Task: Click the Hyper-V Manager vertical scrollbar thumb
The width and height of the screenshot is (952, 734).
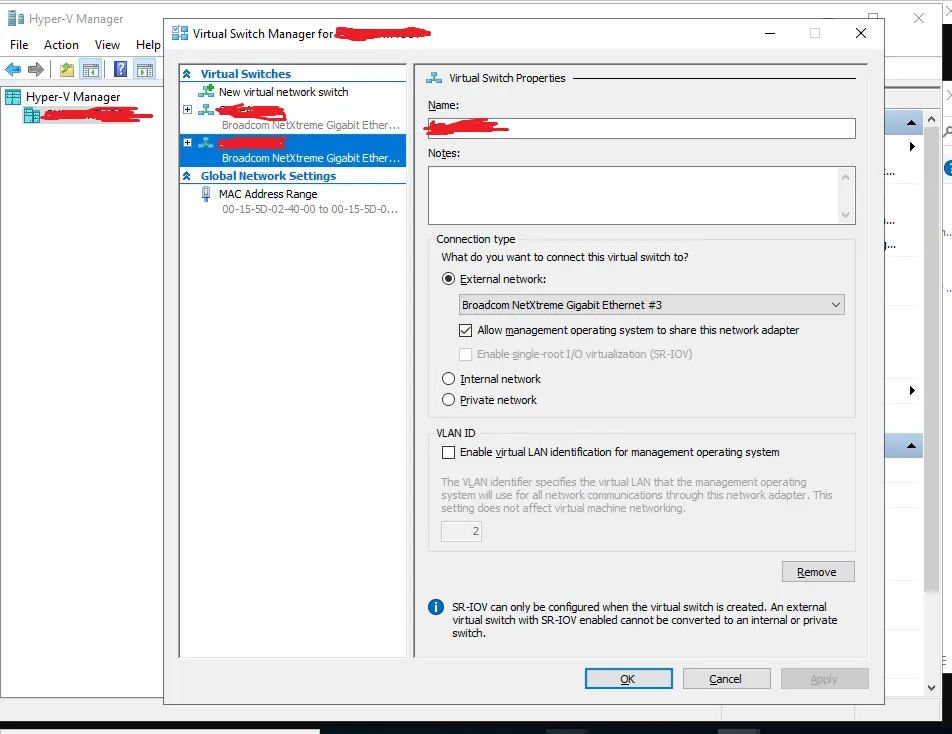Action: pyautogui.click(x=931, y=358)
